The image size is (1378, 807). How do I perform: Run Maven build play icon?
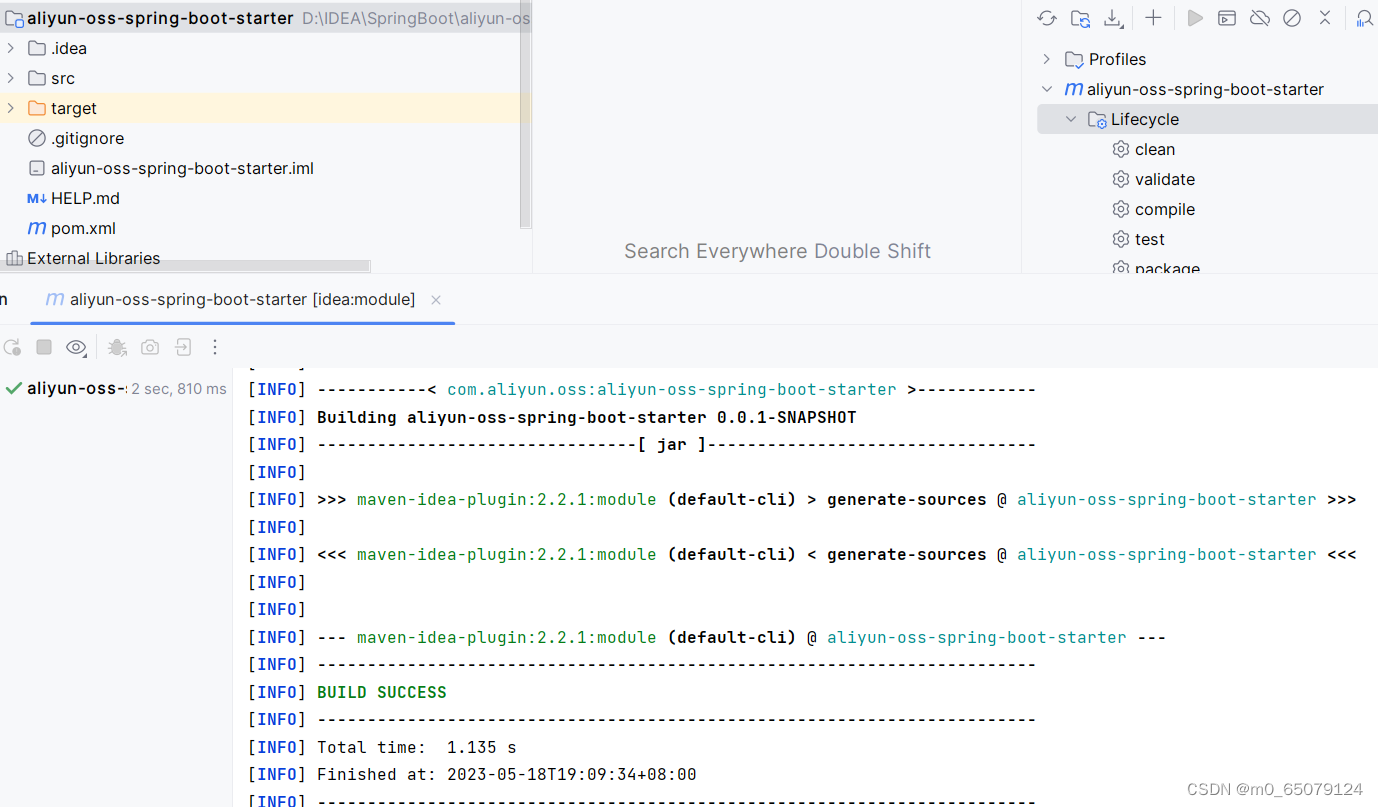coord(1195,18)
